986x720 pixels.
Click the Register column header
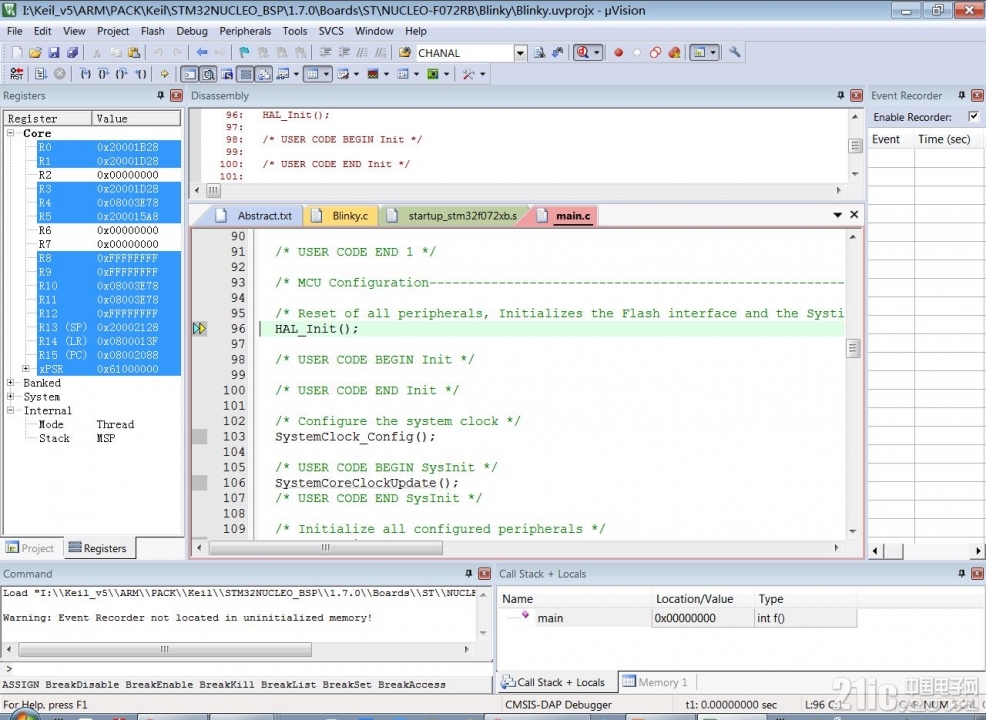coord(48,118)
